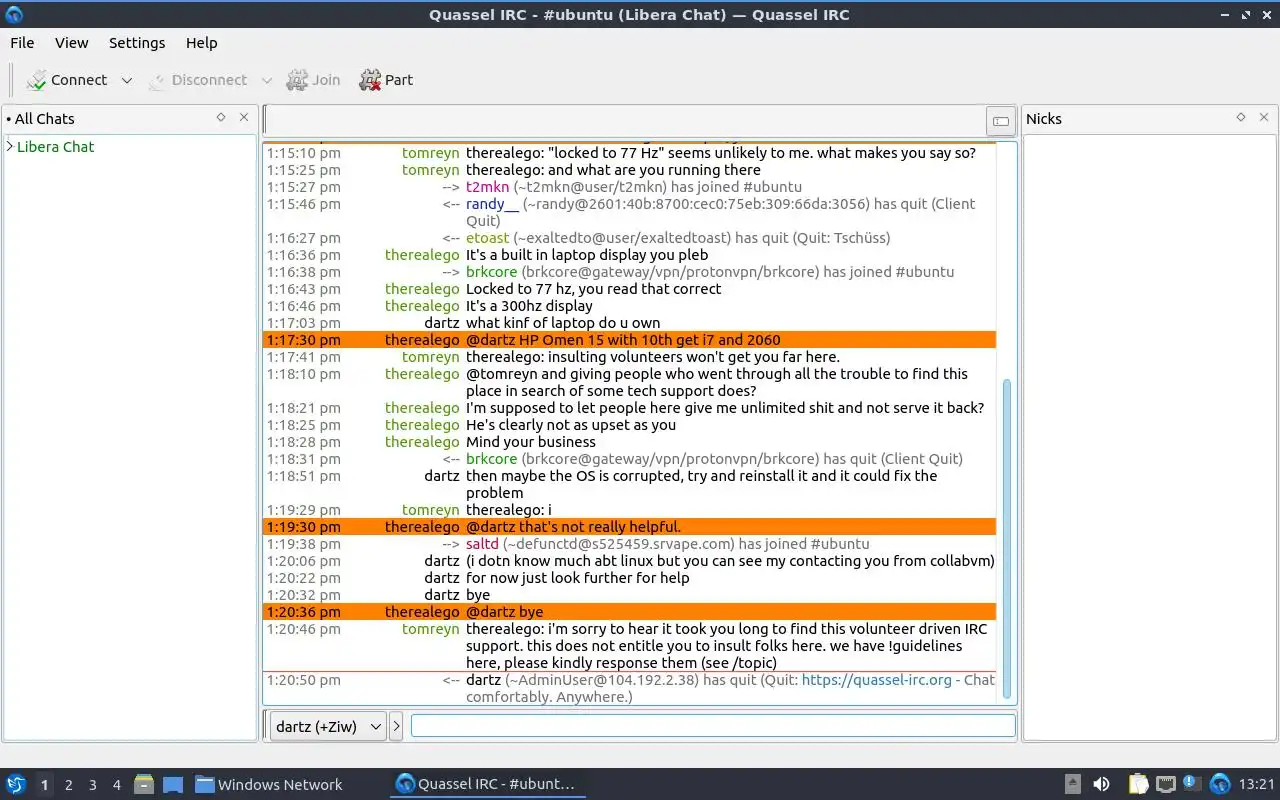Click the Disconnect toolbar button
Viewport: 1280px width, 800px height.
[x=197, y=80]
